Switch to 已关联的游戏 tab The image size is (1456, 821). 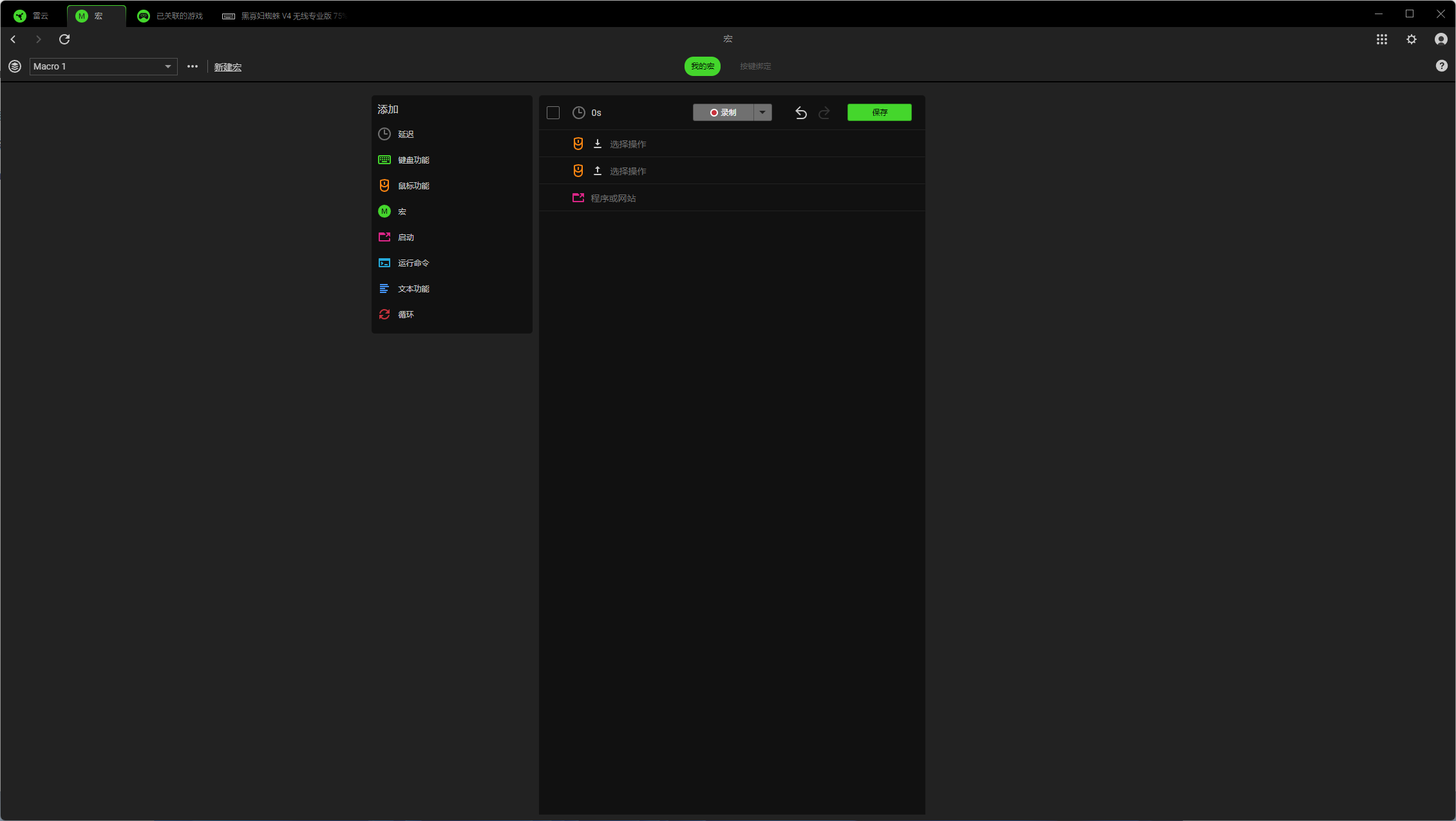[x=171, y=16]
